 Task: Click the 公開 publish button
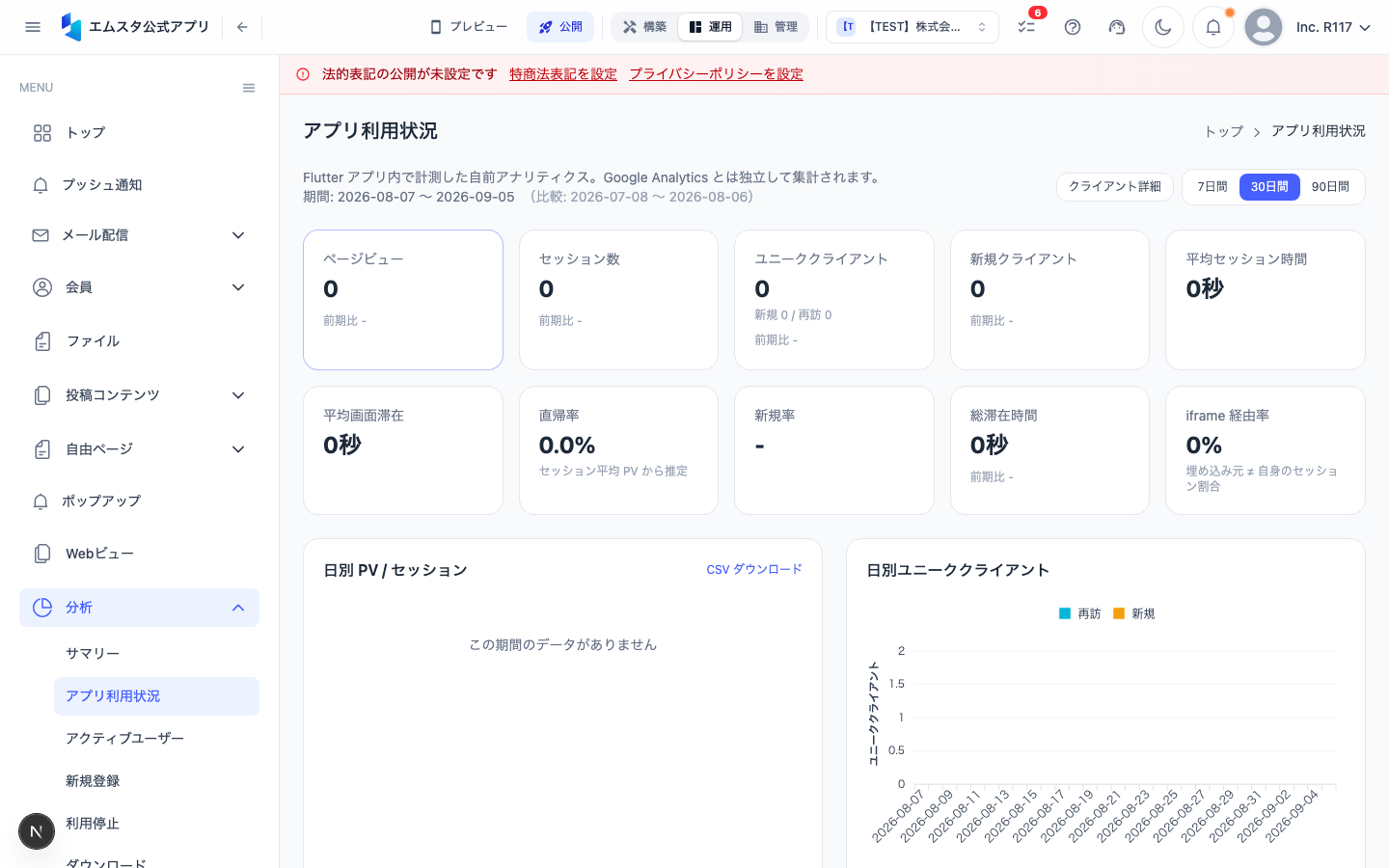[x=560, y=27]
